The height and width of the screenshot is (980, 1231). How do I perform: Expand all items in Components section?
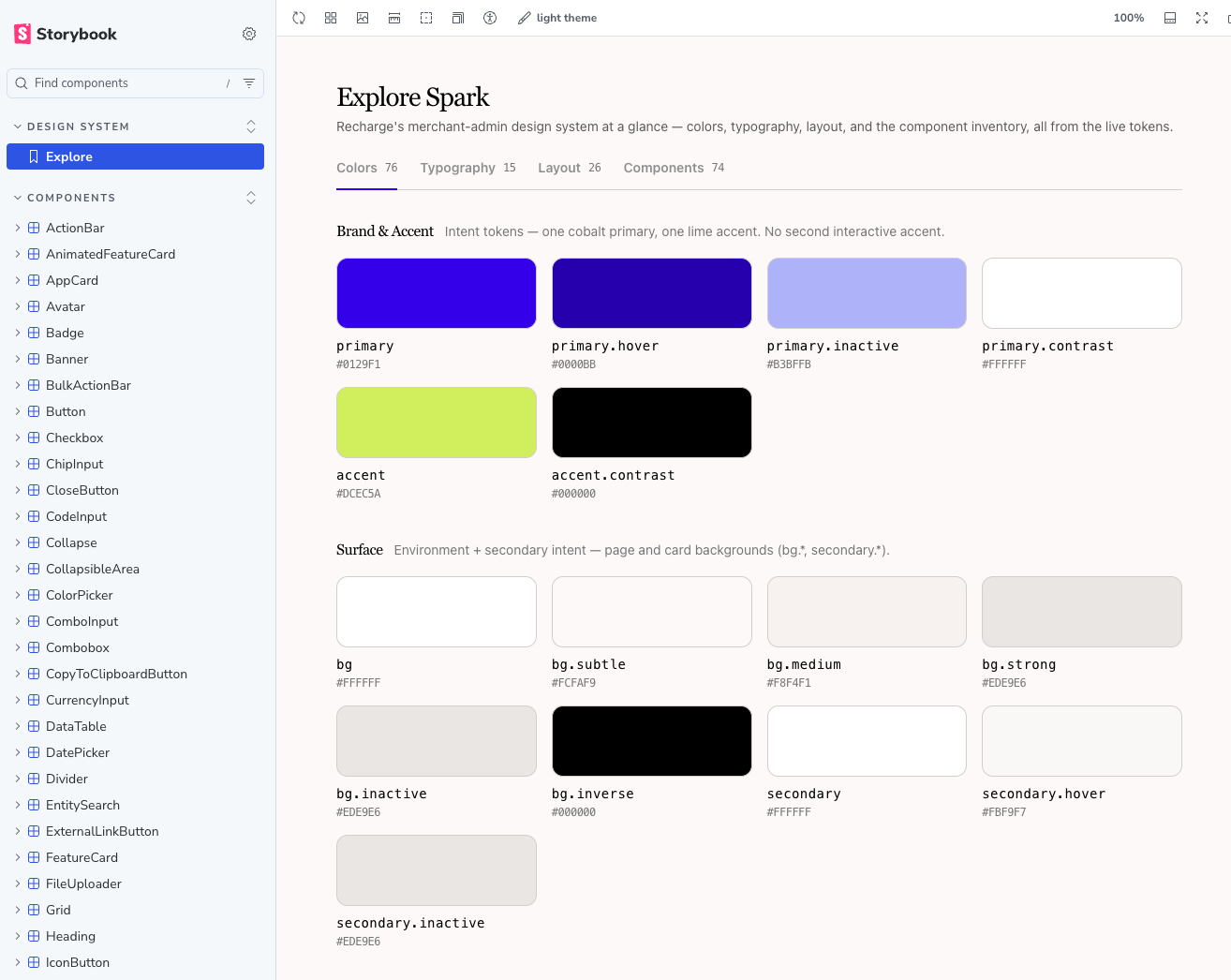[251, 198]
